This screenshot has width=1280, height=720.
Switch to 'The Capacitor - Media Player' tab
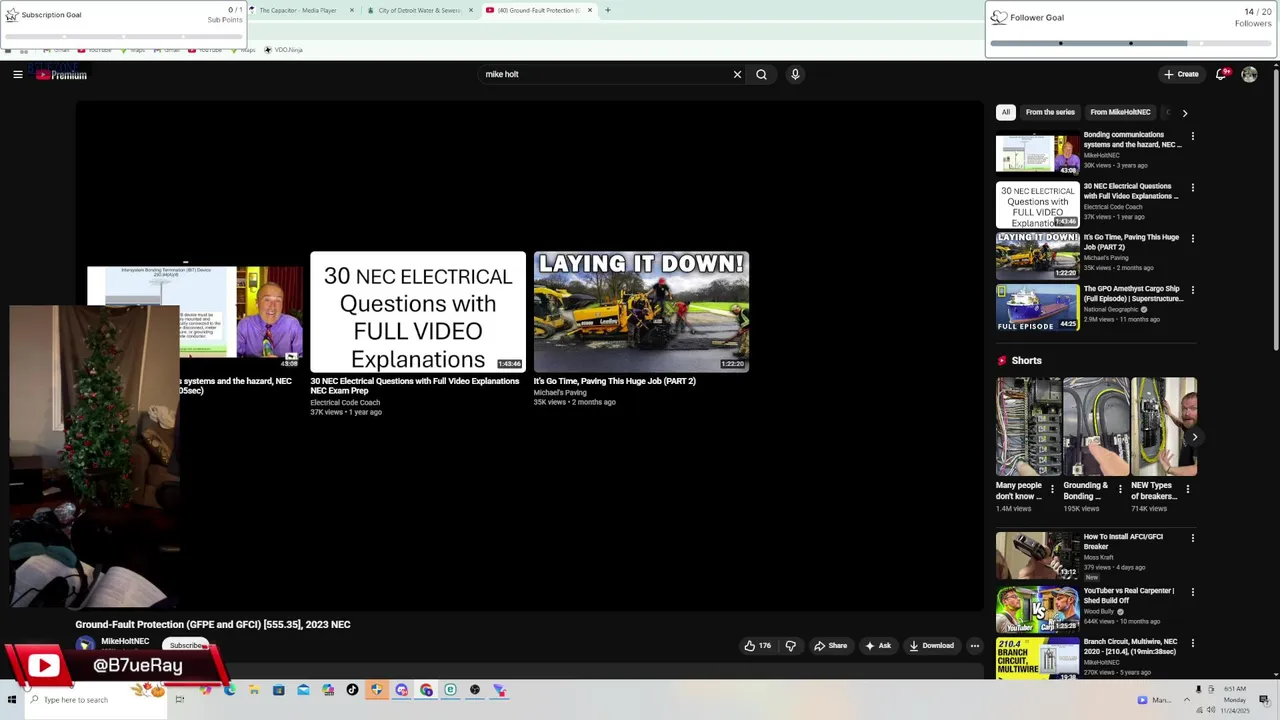[297, 10]
